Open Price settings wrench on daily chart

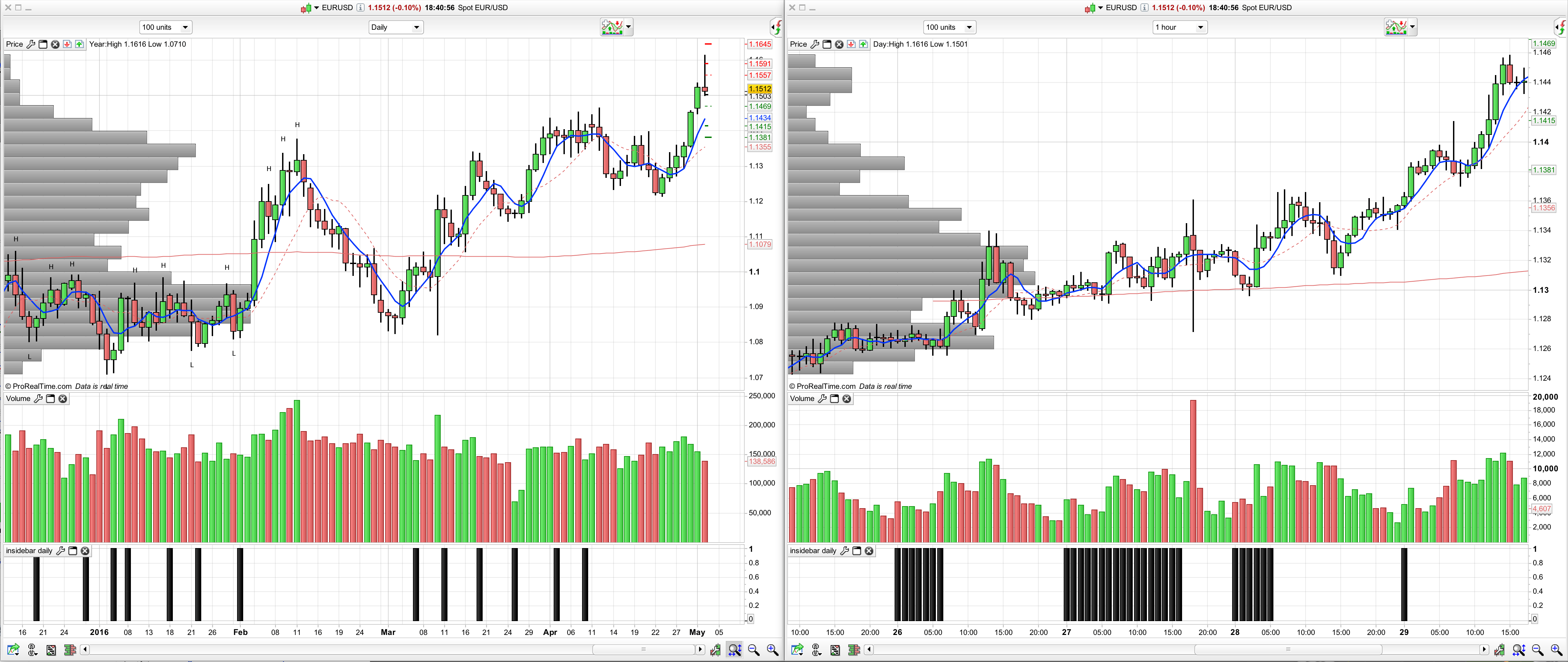tap(30, 44)
